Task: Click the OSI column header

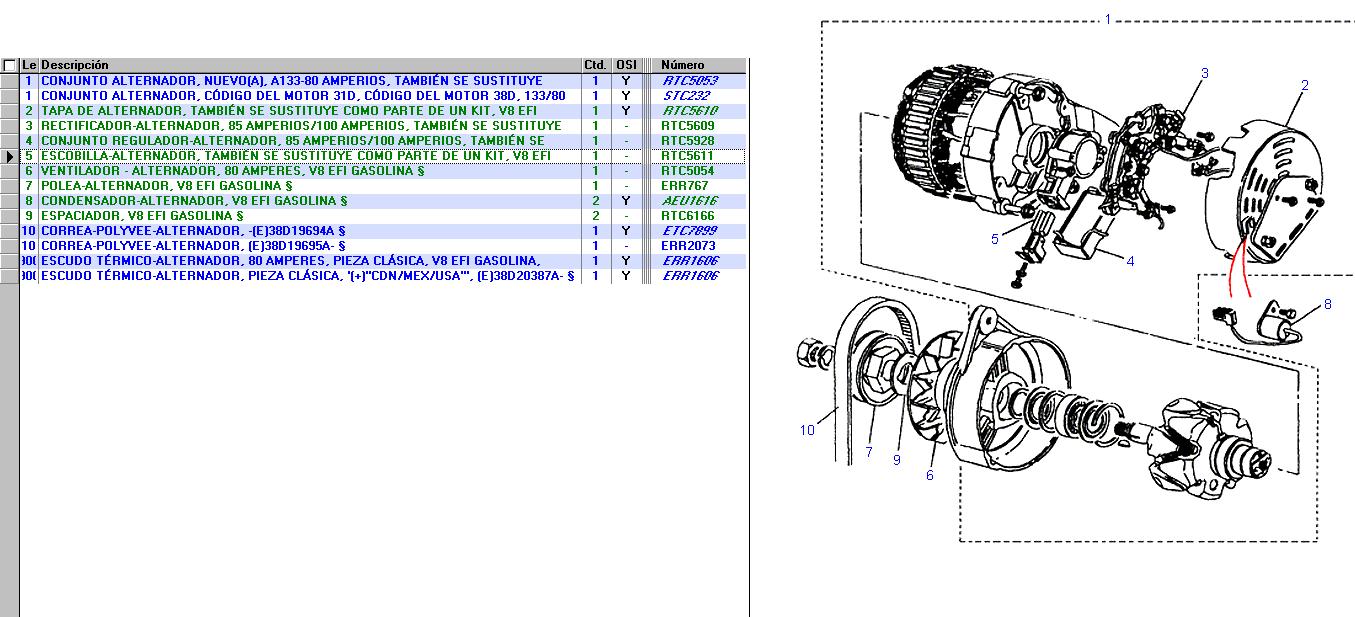Action: tap(626, 65)
